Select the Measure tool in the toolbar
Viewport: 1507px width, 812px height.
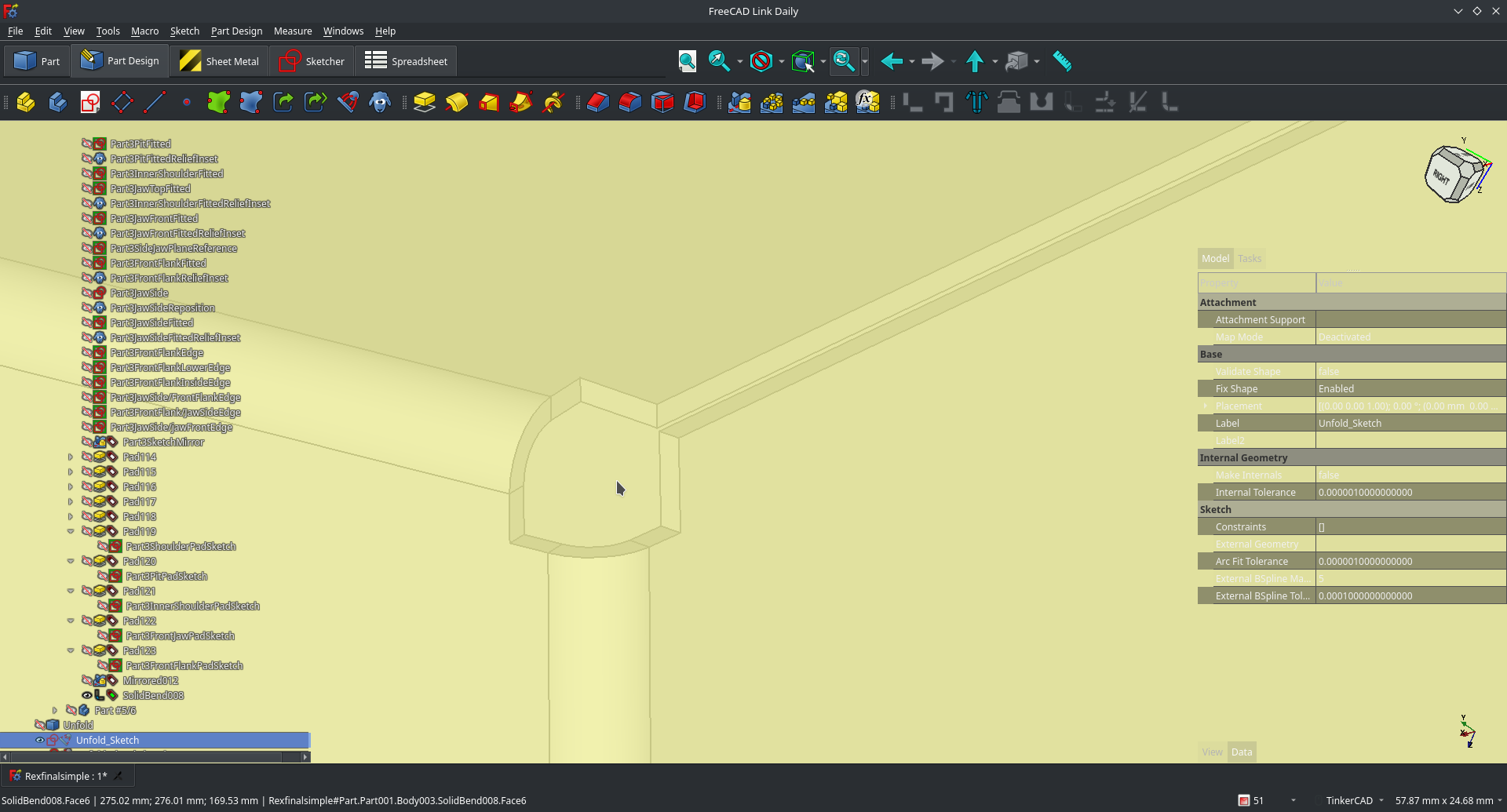(1063, 61)
